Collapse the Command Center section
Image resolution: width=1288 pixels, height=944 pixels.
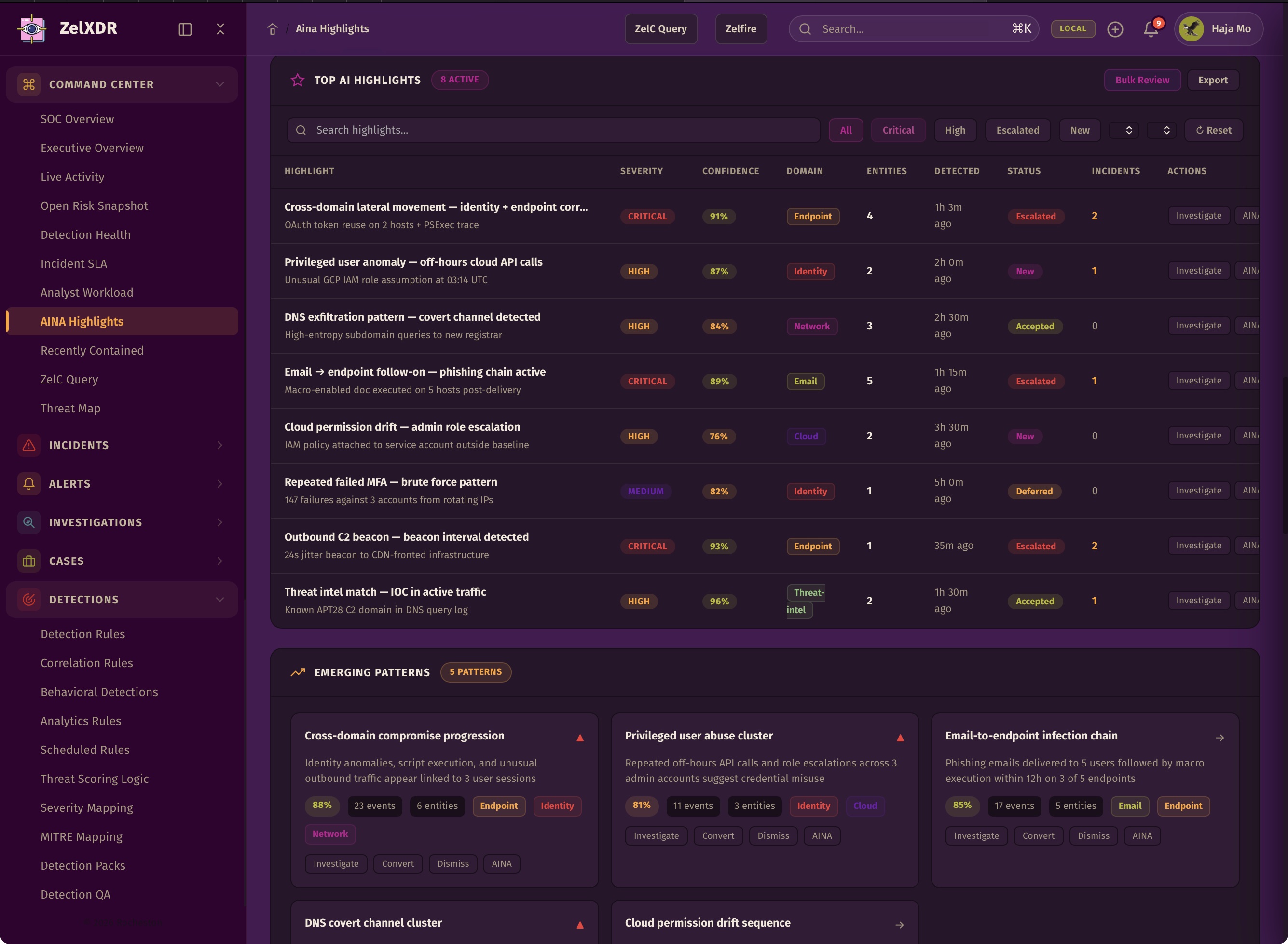click(220, 84)
